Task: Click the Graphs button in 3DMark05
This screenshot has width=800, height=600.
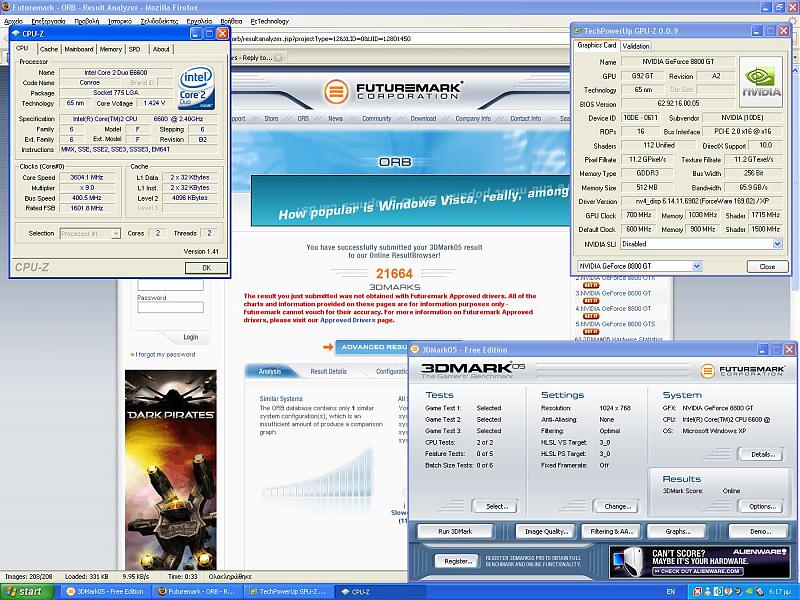Action: (x=677, y=531)
